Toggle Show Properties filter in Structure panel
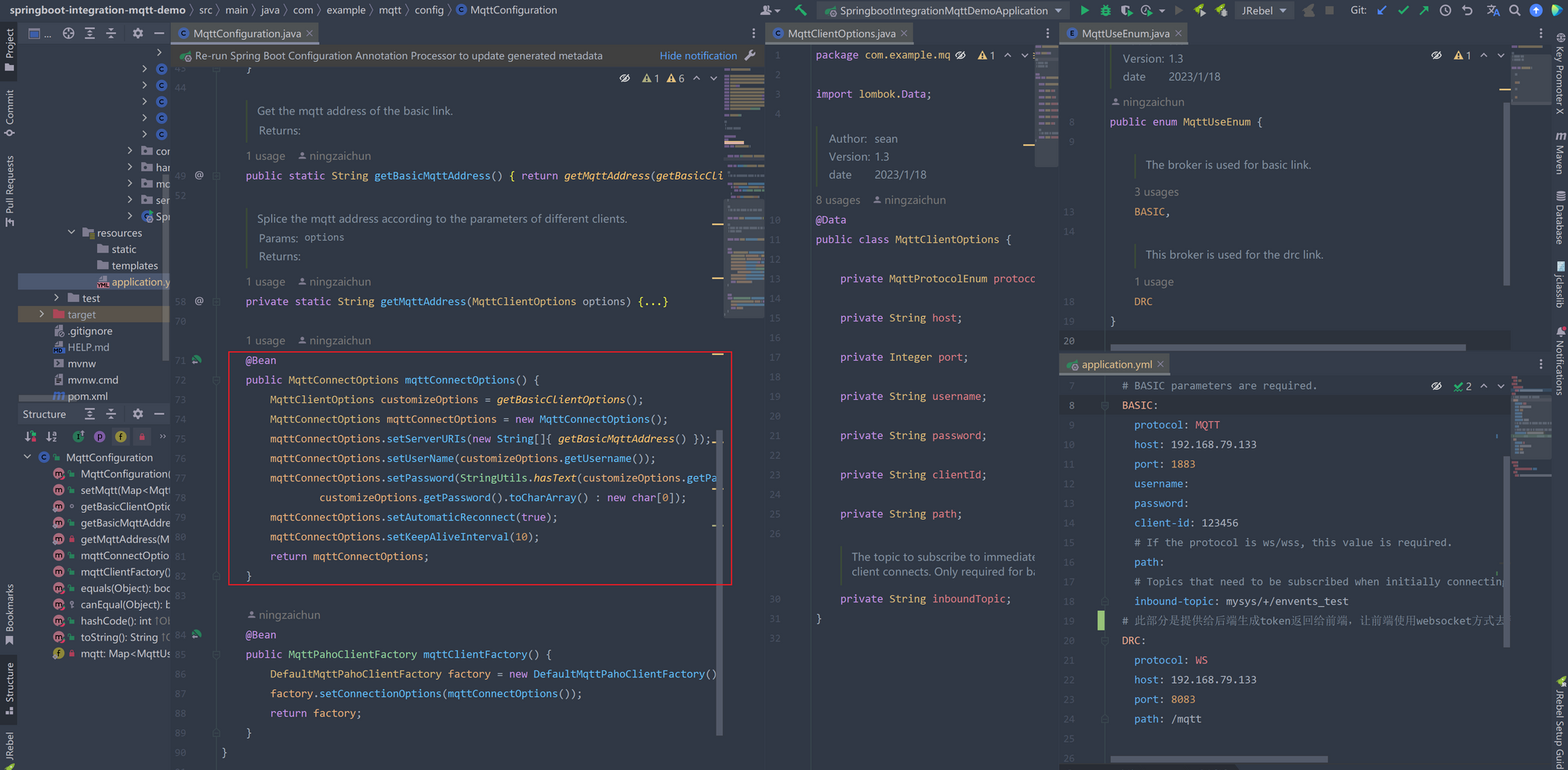 (x=100, y=436)
